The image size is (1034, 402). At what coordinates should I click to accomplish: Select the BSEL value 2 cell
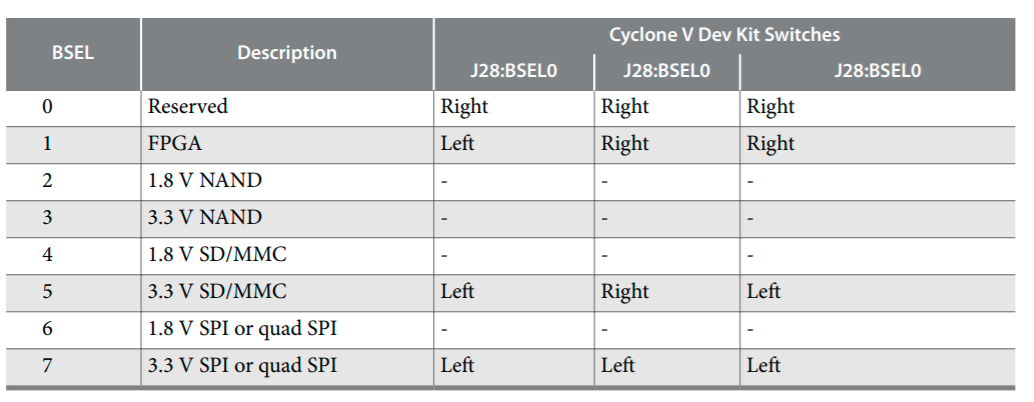tap(47, 181)
